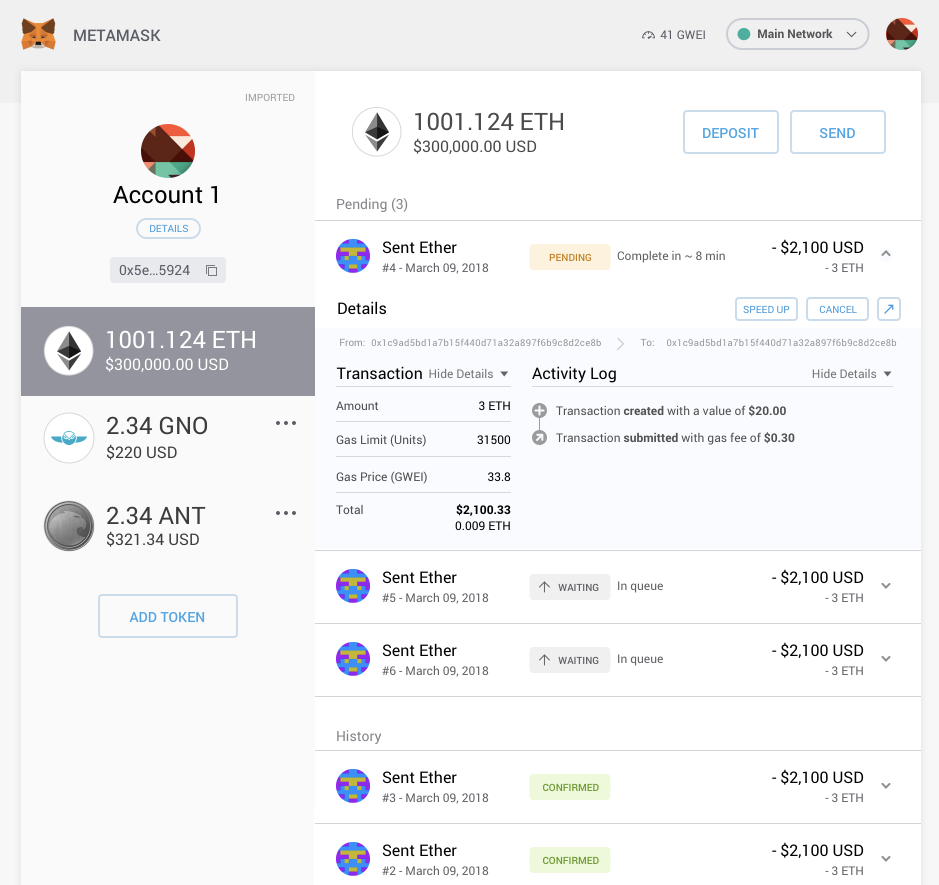Click the Deposit button
The image size is (939, 885).
coord(730,132)
